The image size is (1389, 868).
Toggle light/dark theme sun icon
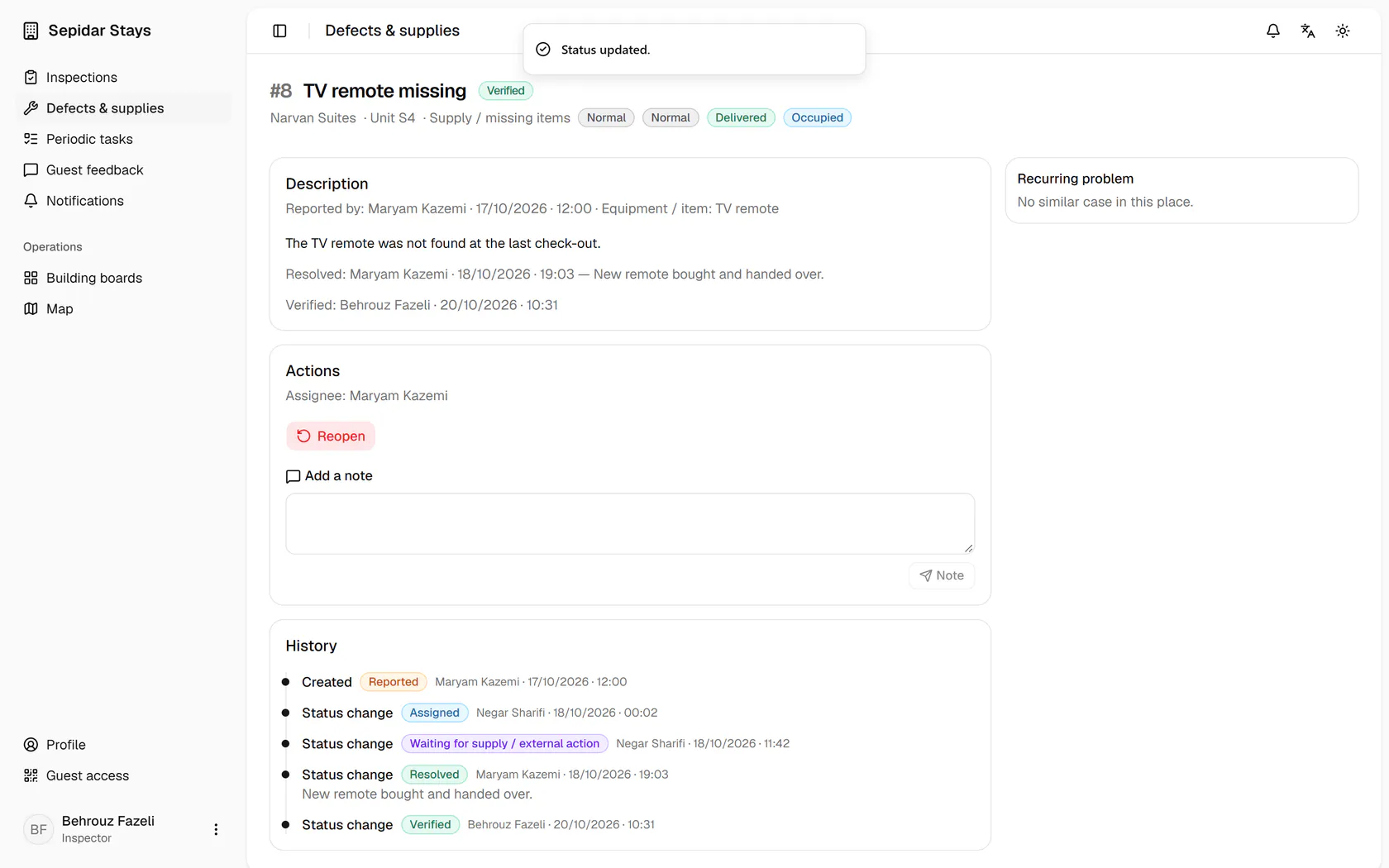tap(1343, 31)
